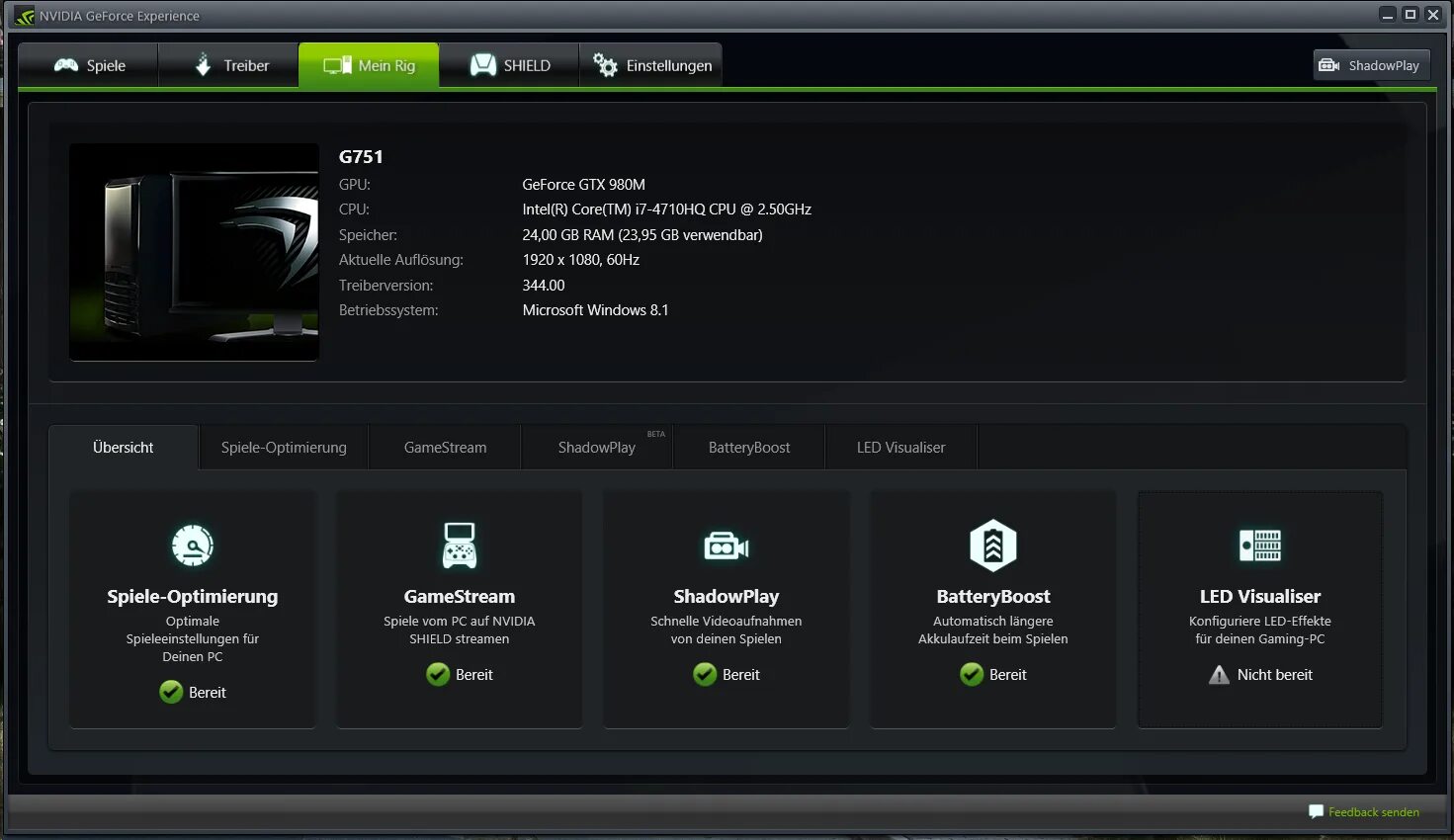
Task: Minimize the GeForce Experience window
Action: 1388,15
